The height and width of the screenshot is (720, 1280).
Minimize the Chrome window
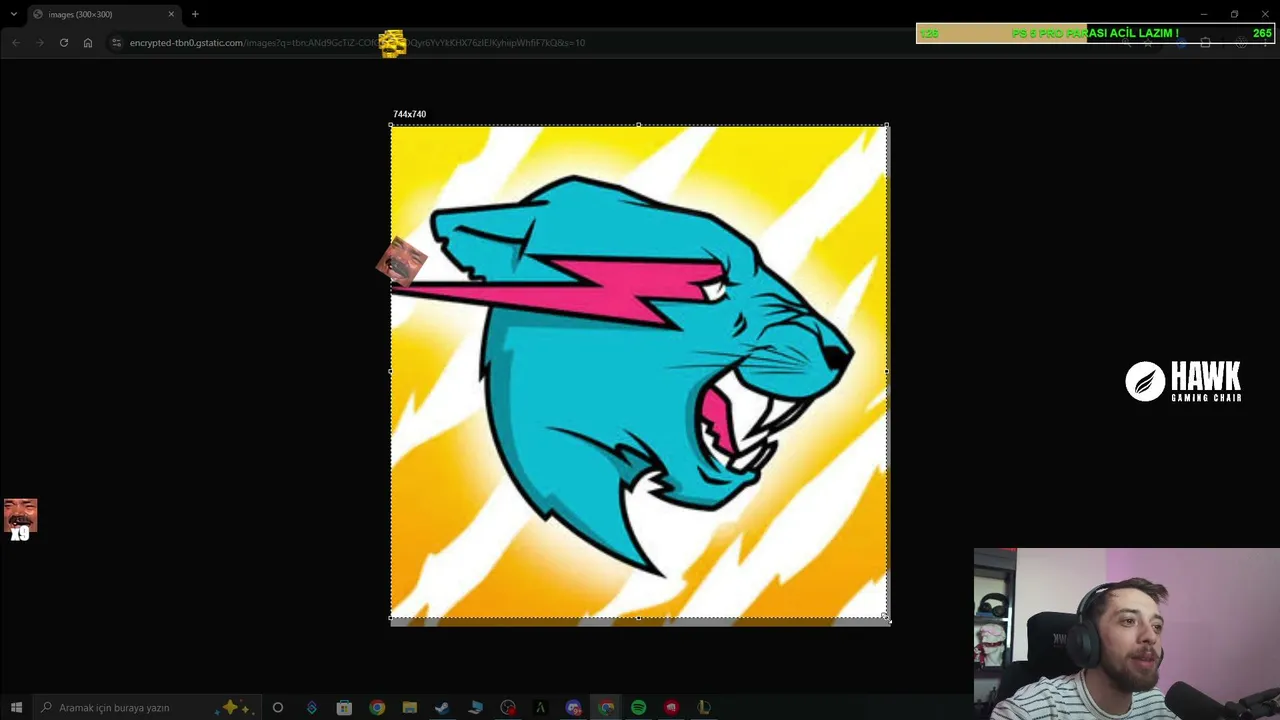click(x=1203, y=14)
